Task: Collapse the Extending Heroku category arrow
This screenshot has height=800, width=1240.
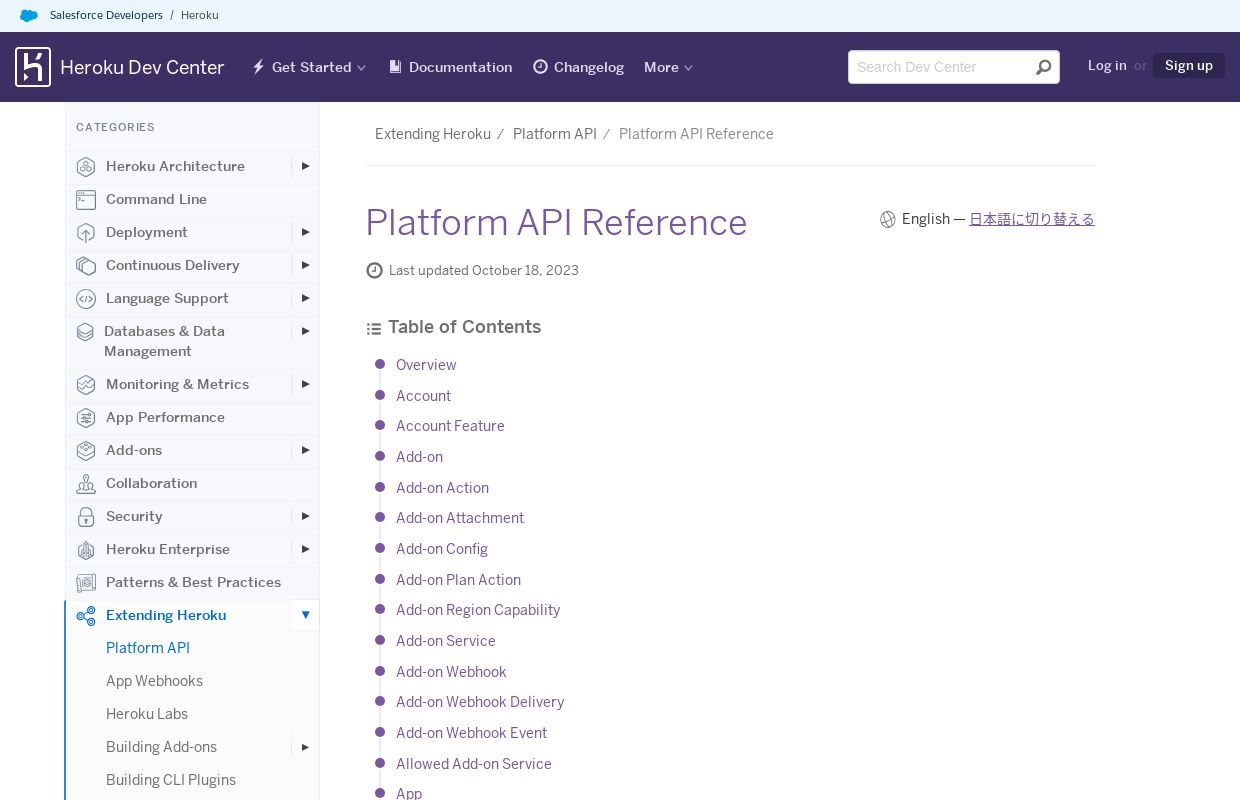Action: (305, 615)
